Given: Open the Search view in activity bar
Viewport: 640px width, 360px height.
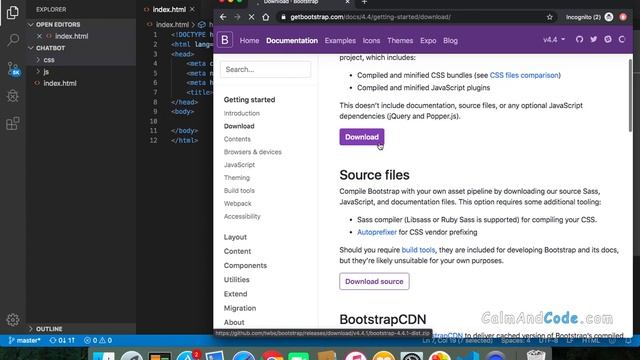Looking at the screenshot, I should click(x=13, y=40).
